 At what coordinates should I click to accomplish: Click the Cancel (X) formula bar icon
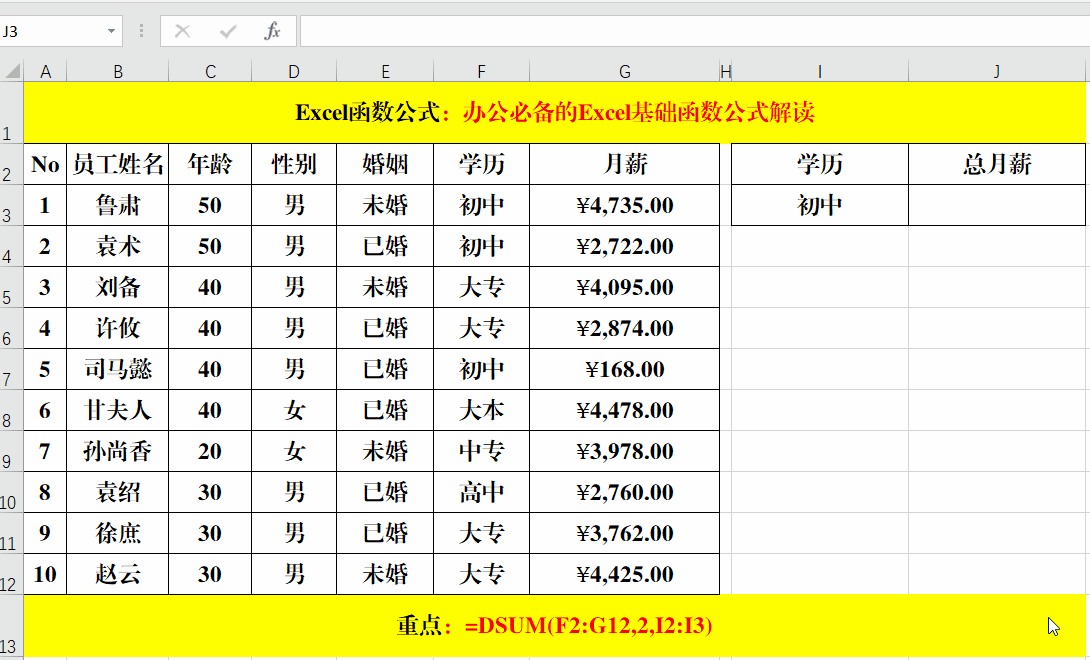point(182,31)
